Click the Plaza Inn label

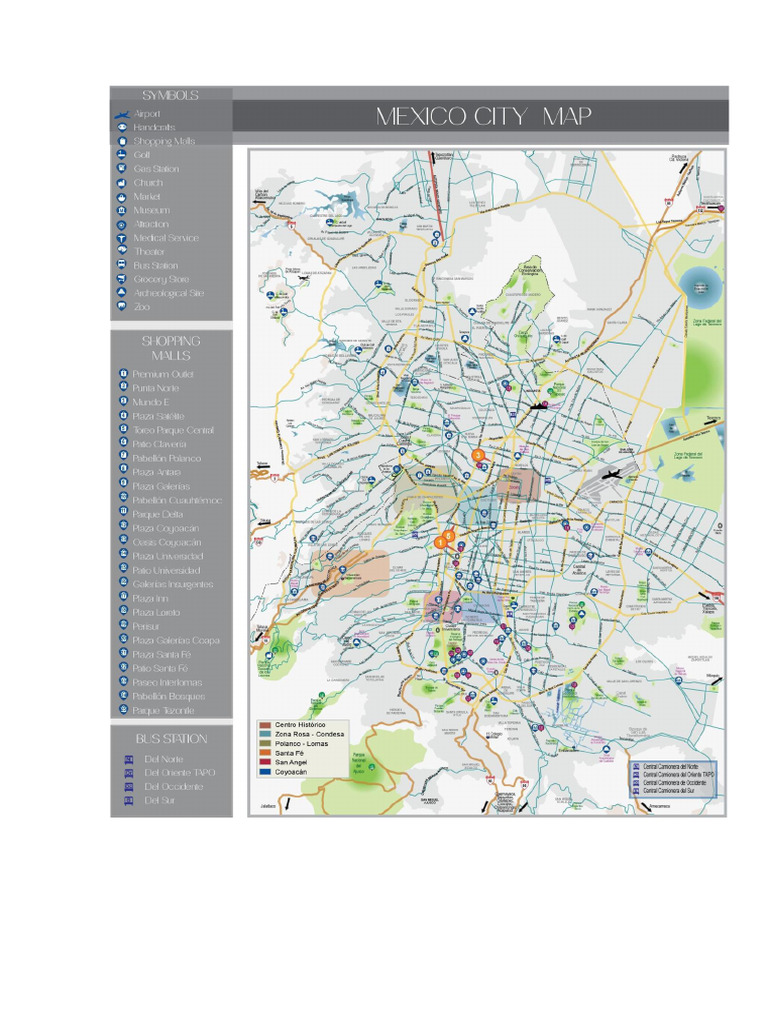(150, 598)
